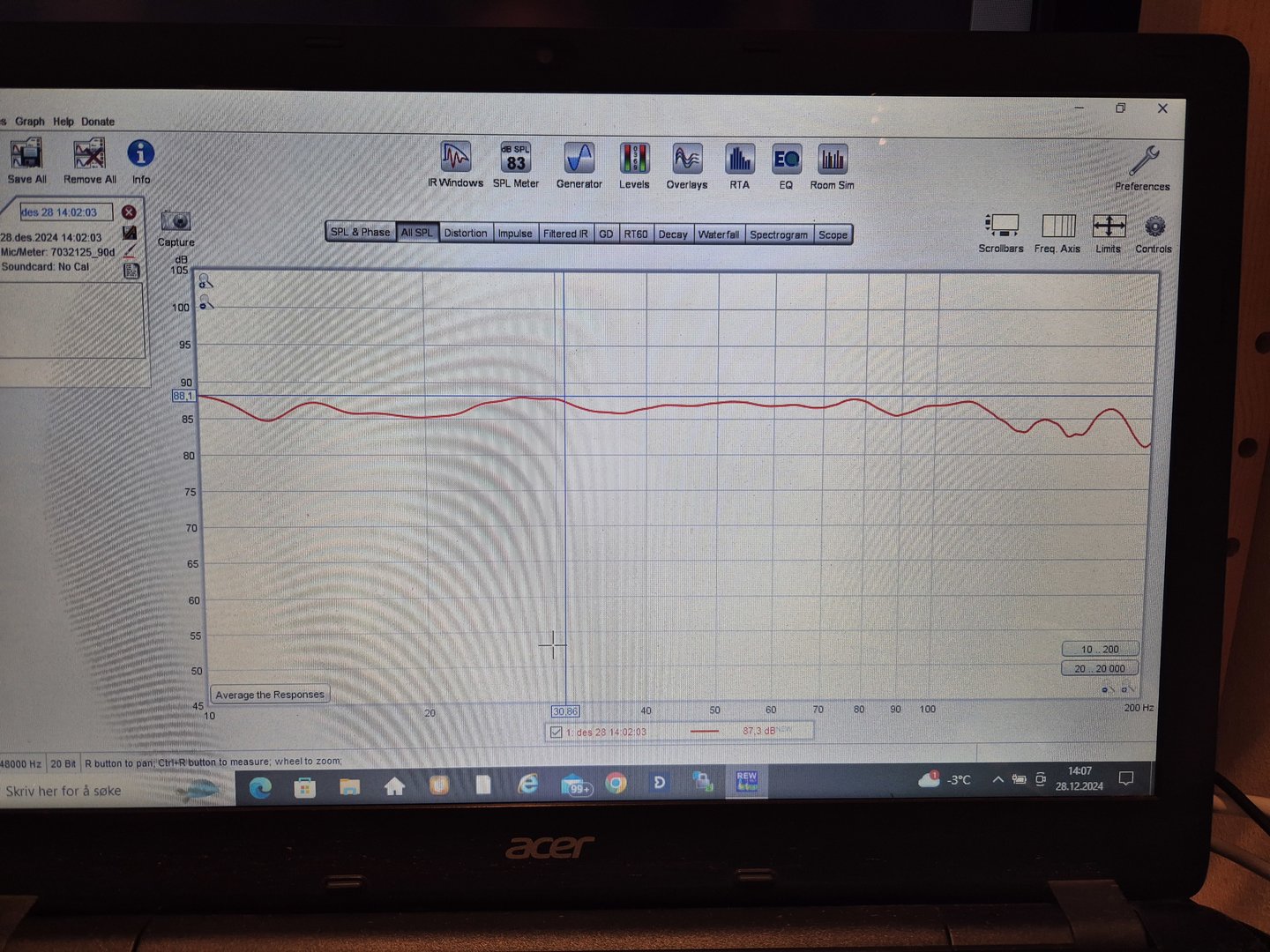Switch to the Distortion tab
Image resolution: width=1270 pixels, height=952 pixels.
click(x=466, y=234)
